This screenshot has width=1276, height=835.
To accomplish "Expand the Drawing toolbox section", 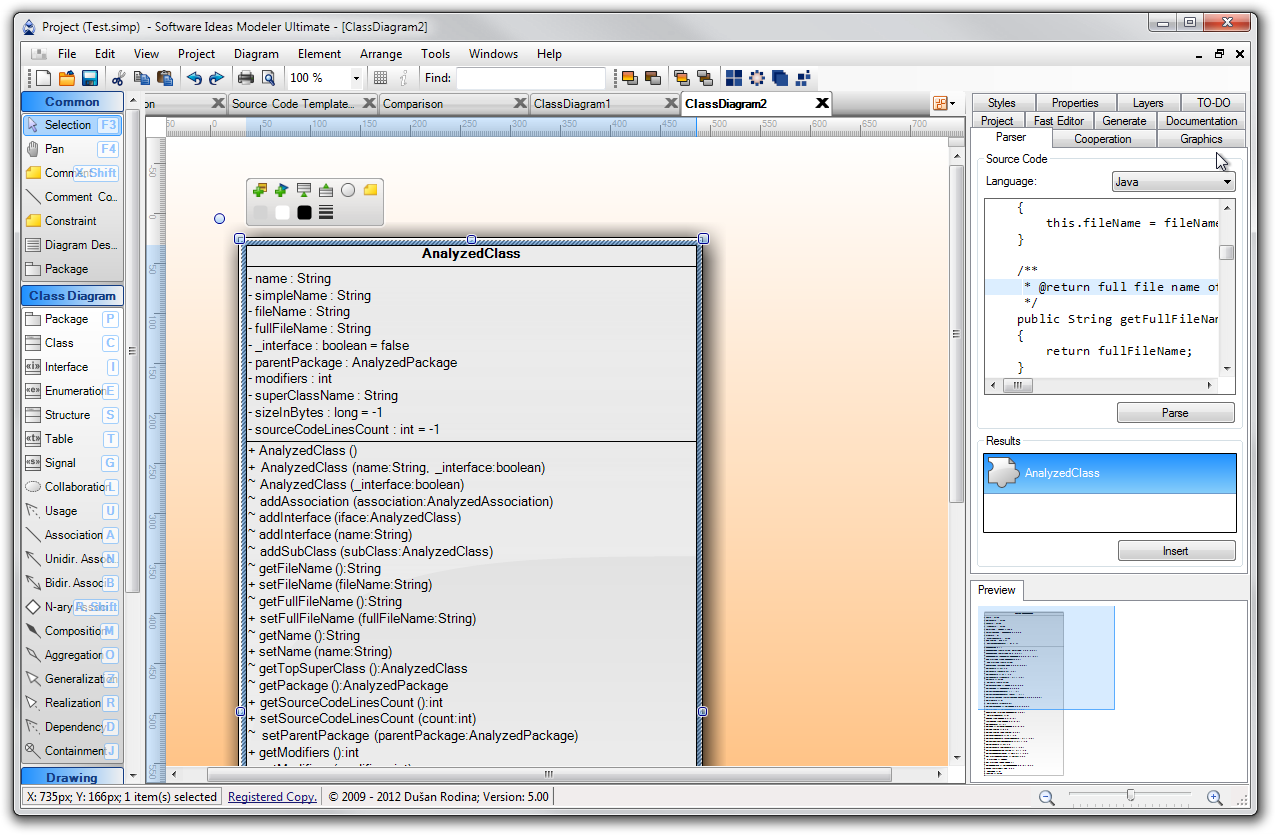I will click(x=72, y=777).
